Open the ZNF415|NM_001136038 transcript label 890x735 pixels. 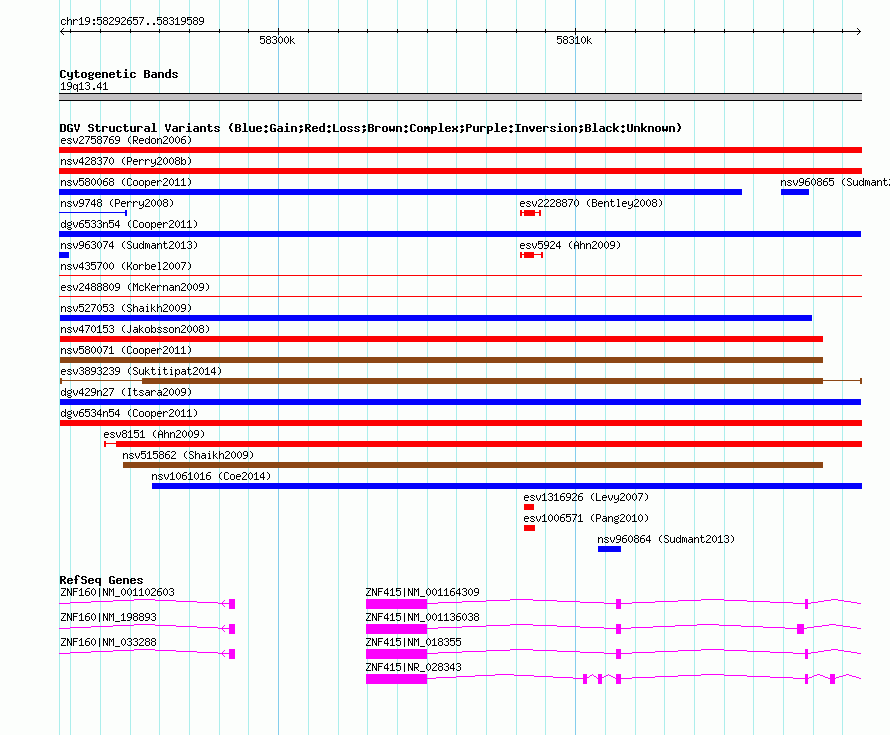tap(422, 617)
